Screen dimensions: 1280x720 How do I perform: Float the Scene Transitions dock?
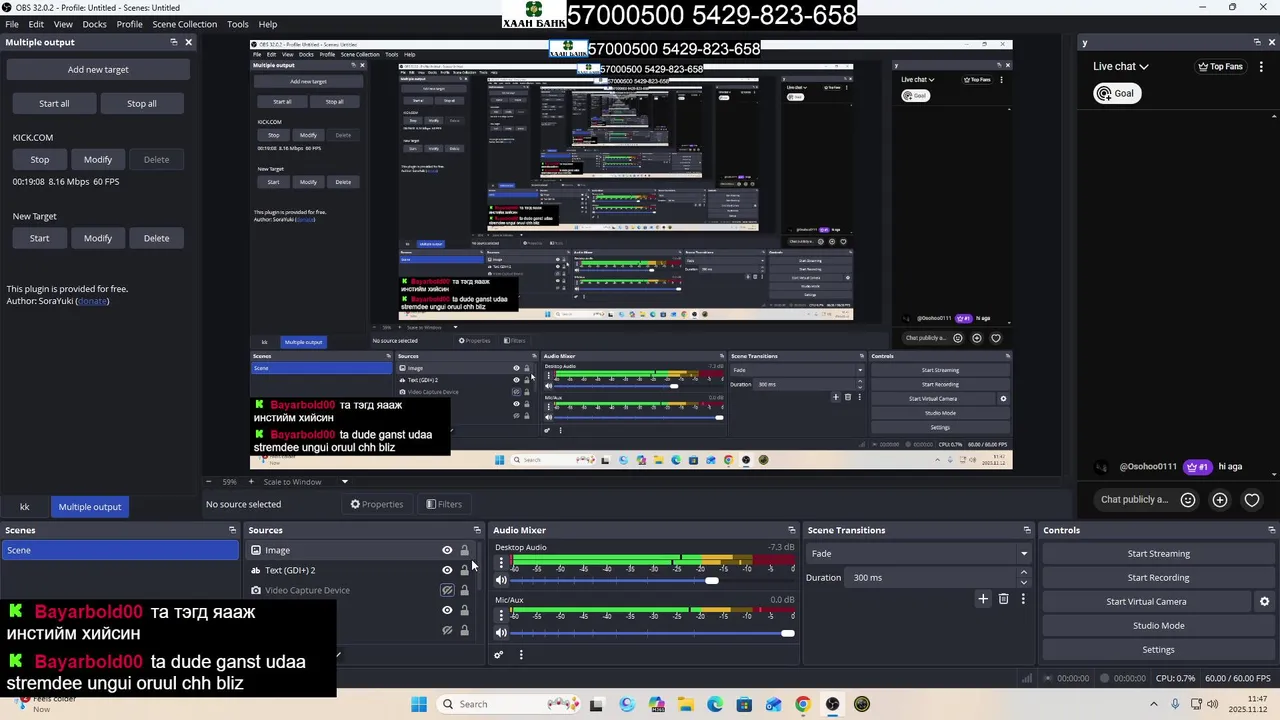[x=1027, y=530]
